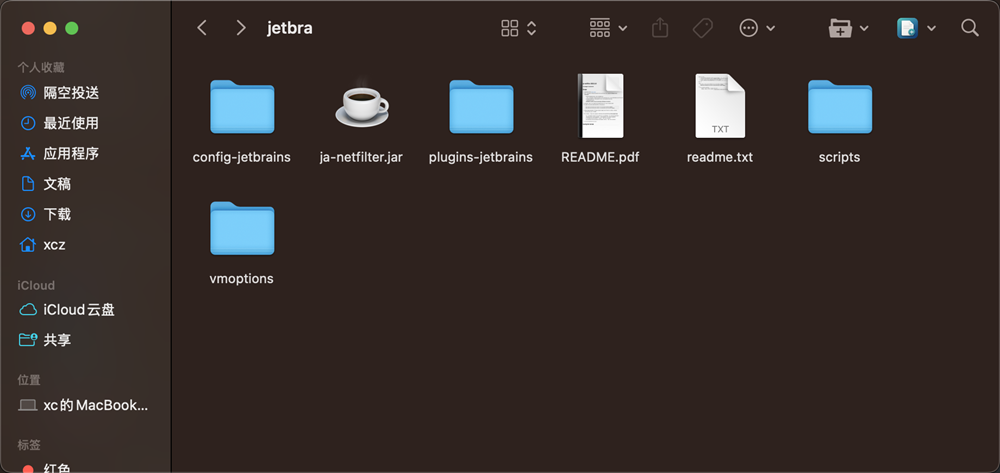Screen dimensions: 1000x473
Task: Expand the group-by options dropdown
Action: pyautogui.click(x=608, y=28)
